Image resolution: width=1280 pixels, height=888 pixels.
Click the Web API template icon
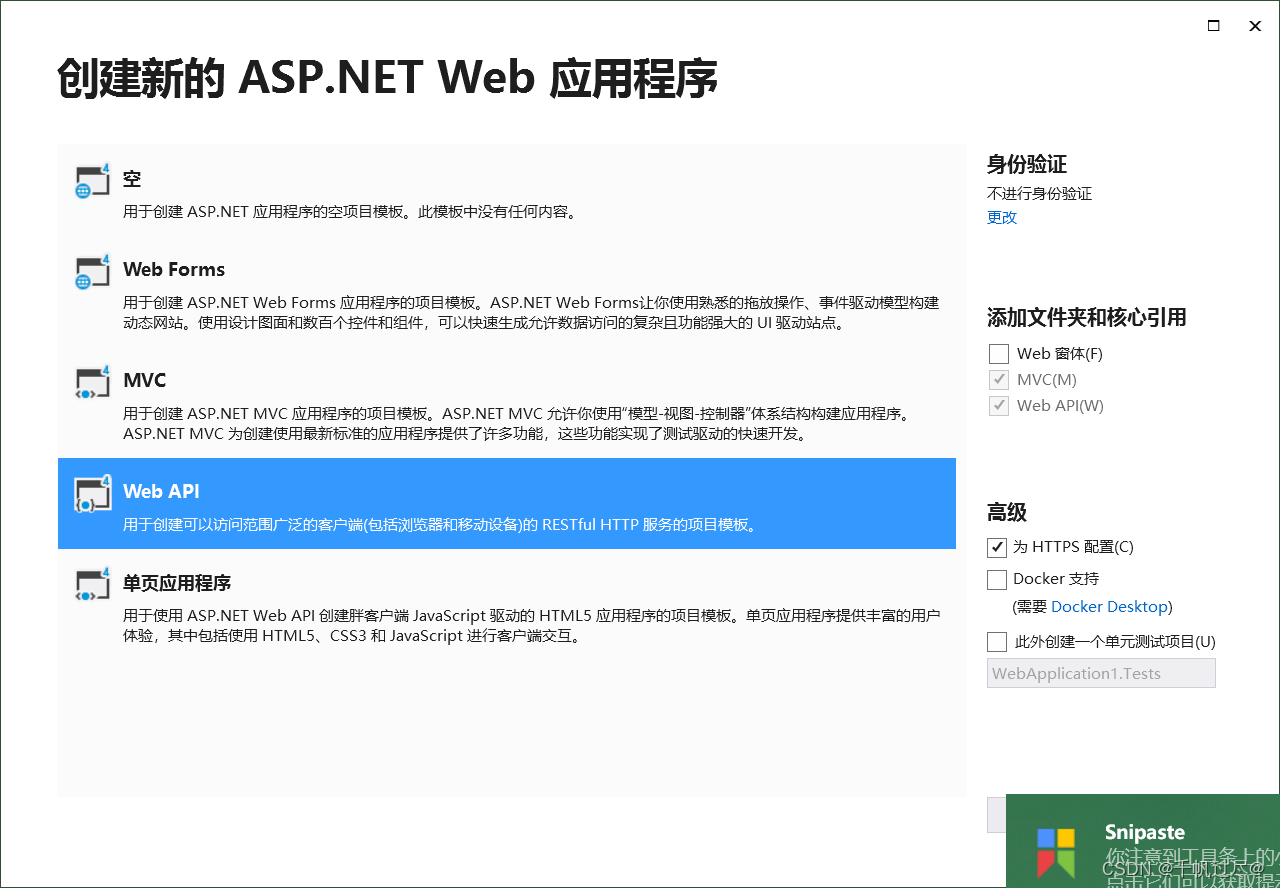92,493
